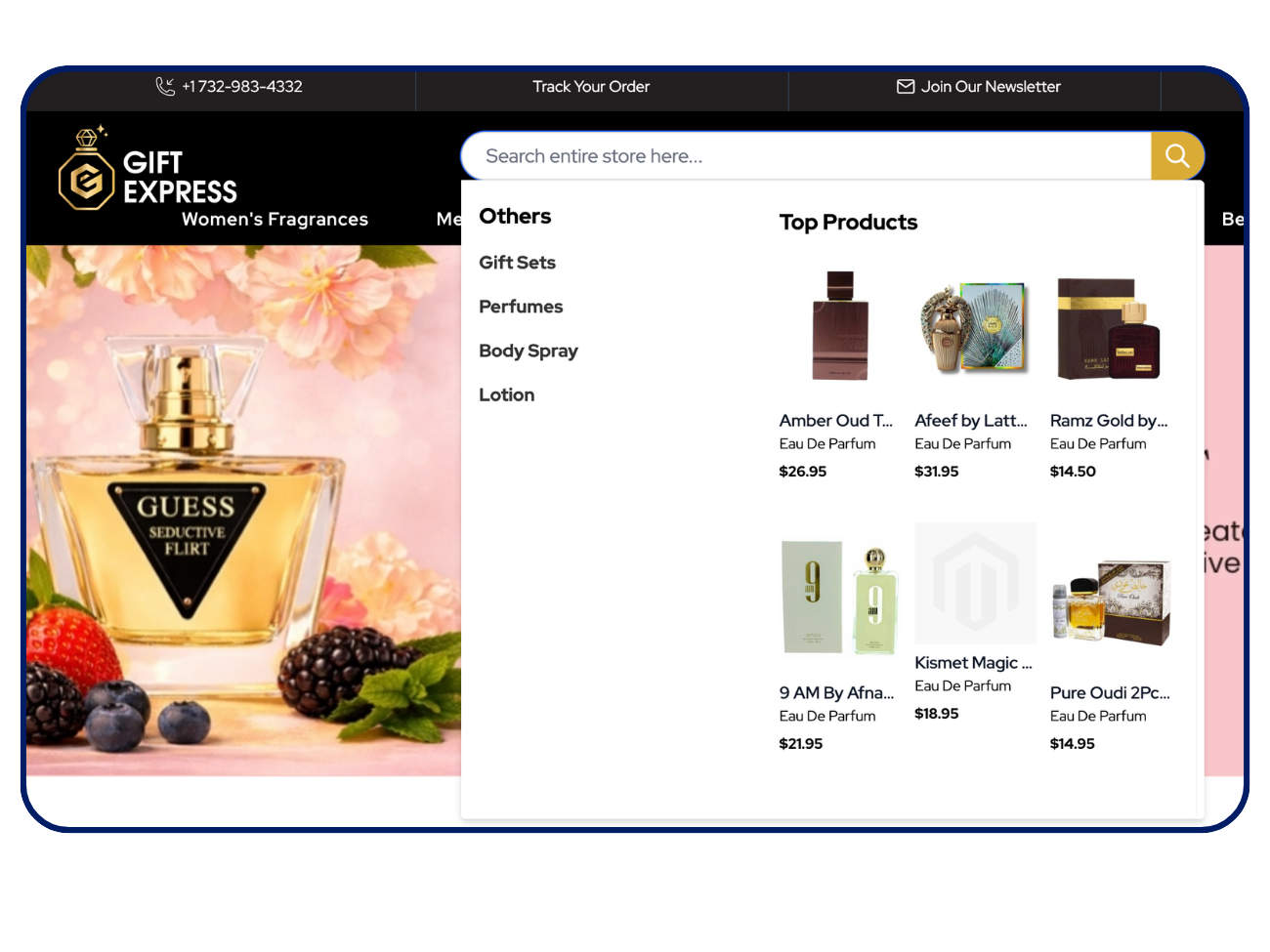Open the Women's Fragrances menu

(x=274, y=219)
